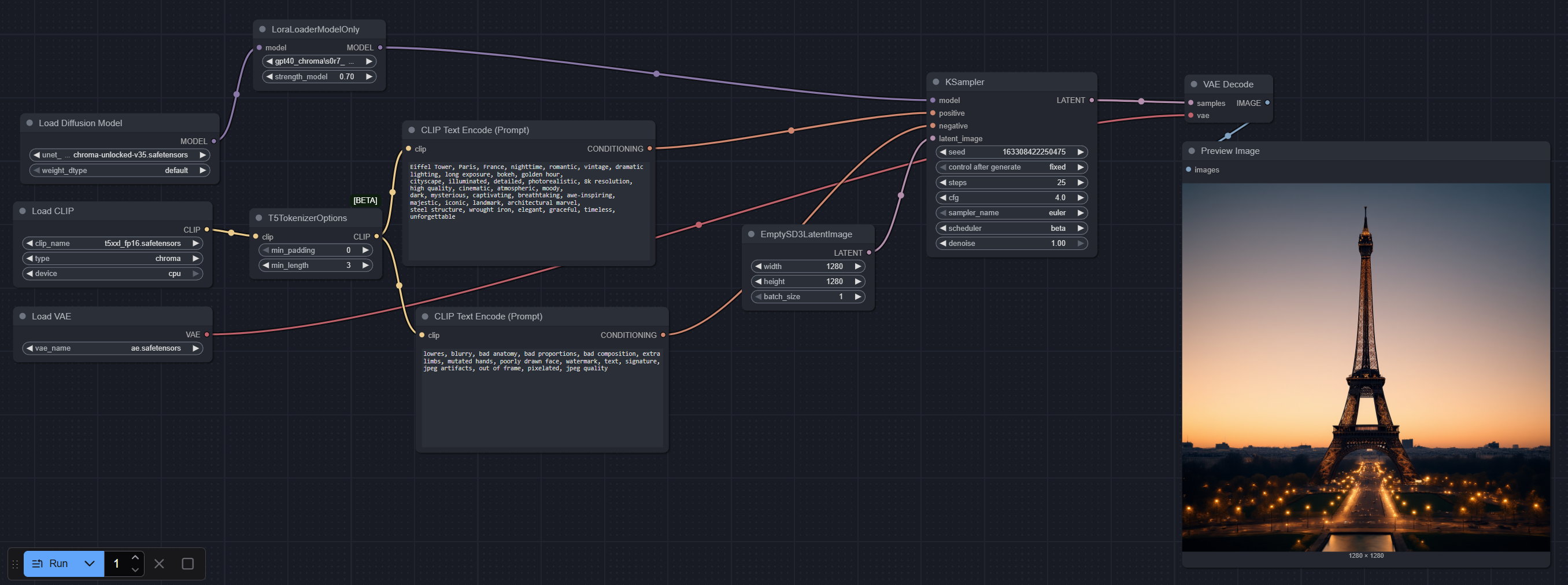Open the vae_name selector showing ae.safetensors
Image resolution: width=1568 pixels, height=585 pixels.
click(113, 348)
